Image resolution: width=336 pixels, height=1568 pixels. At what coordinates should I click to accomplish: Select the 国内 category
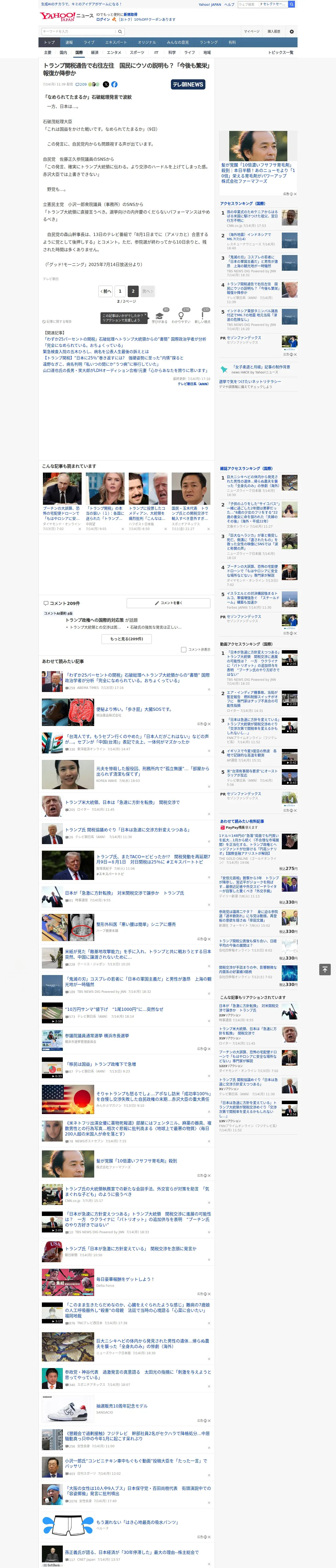(63, 52)
